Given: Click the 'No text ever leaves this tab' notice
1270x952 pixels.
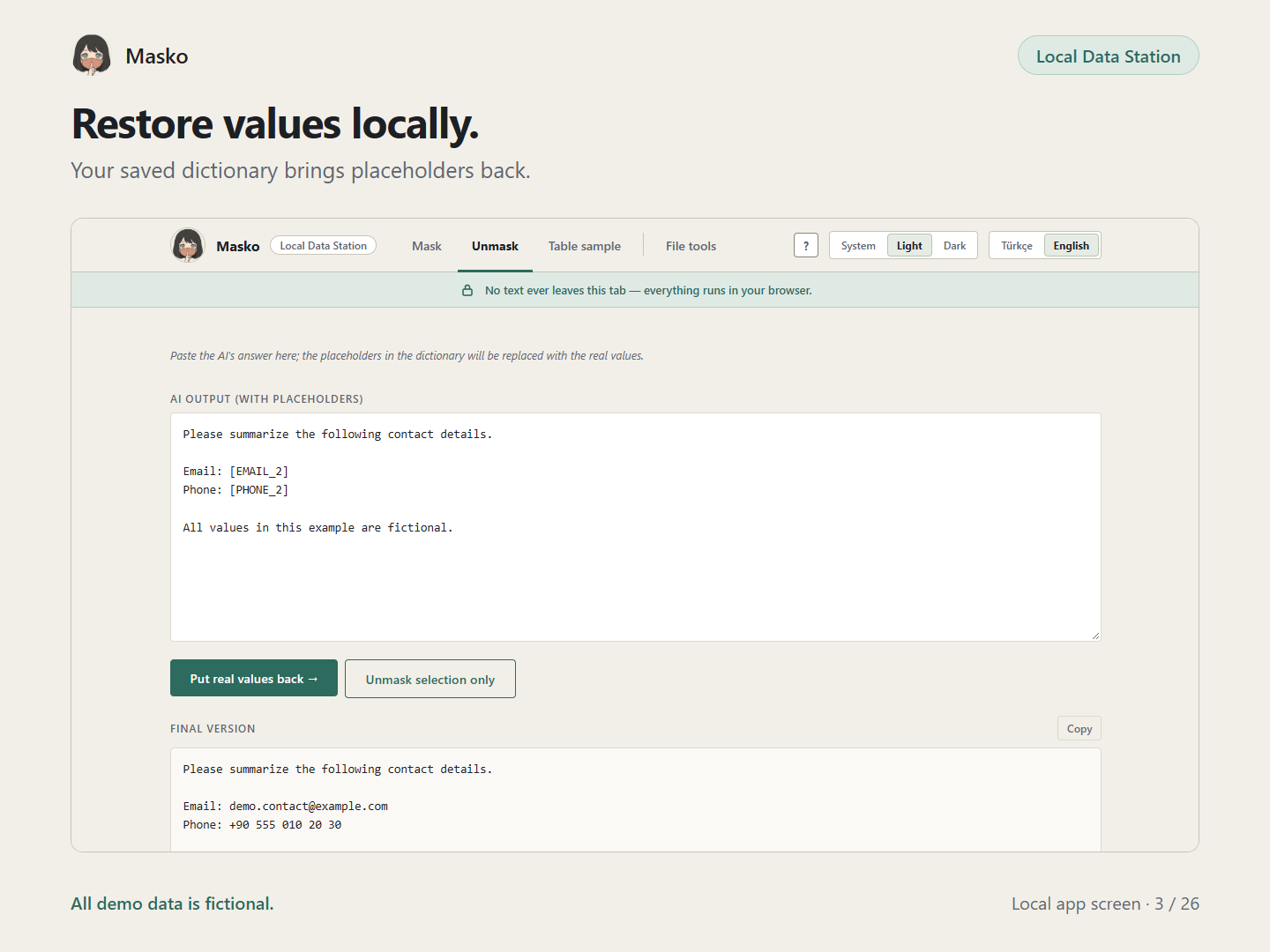Looking at the screenshot, I should pyautogui.click(x=648, y=290).
